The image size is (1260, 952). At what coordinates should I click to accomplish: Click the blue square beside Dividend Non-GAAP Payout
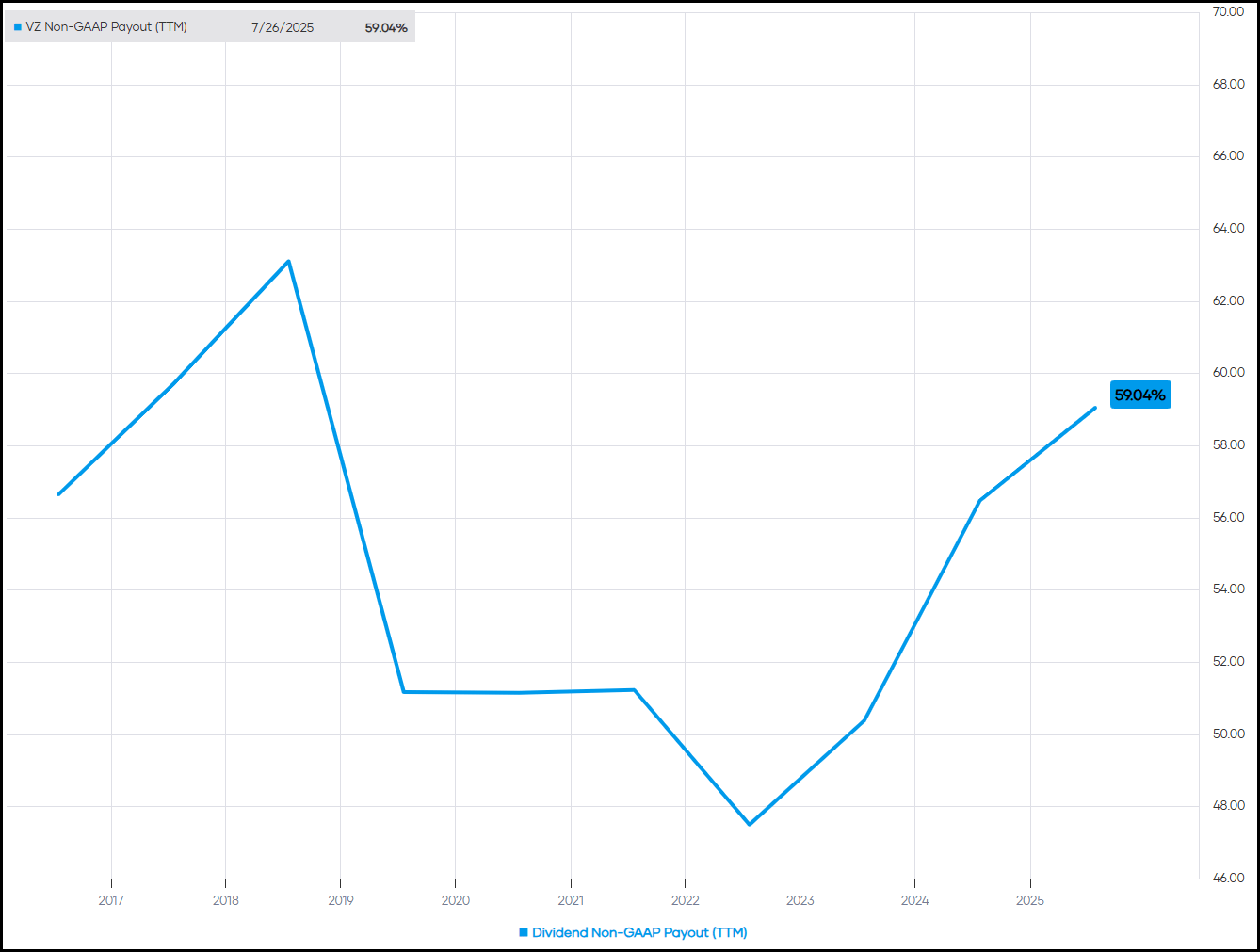coord(524,932)
